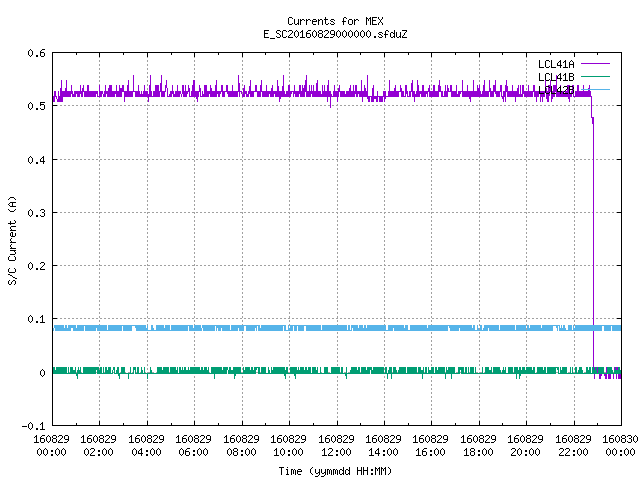
Task: Select the E_SC20160829000000.sfduZ file name subtitle
Action: [x=335, y=34]
